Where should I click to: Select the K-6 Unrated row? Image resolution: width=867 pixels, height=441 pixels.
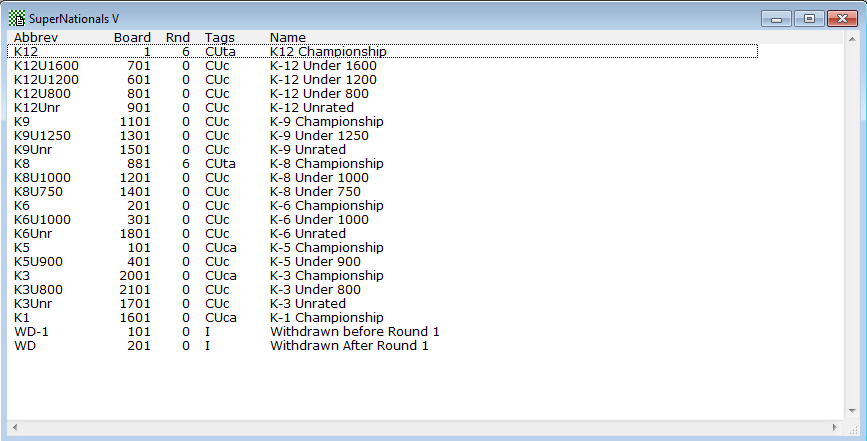[312, 233]
